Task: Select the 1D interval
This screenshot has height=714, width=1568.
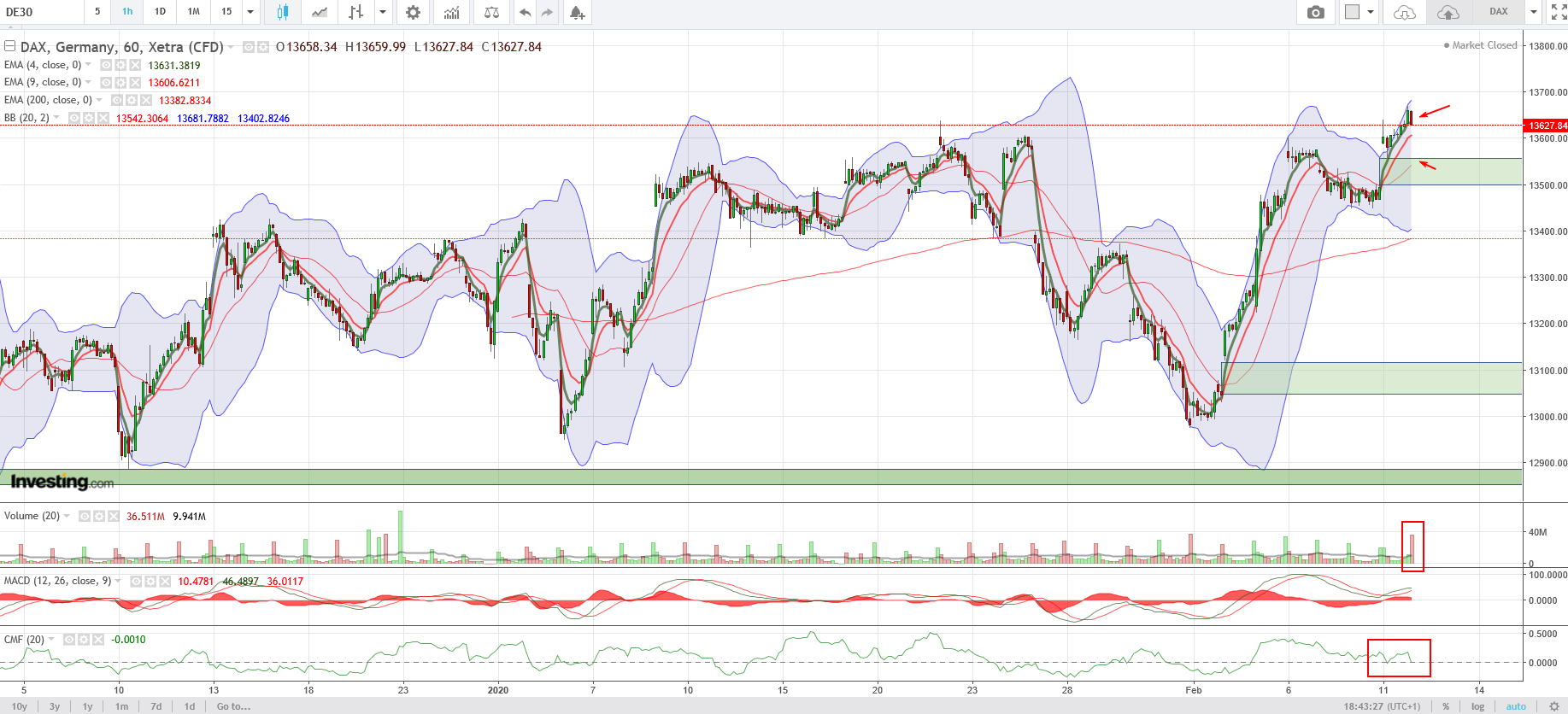Action: [160, 12]
